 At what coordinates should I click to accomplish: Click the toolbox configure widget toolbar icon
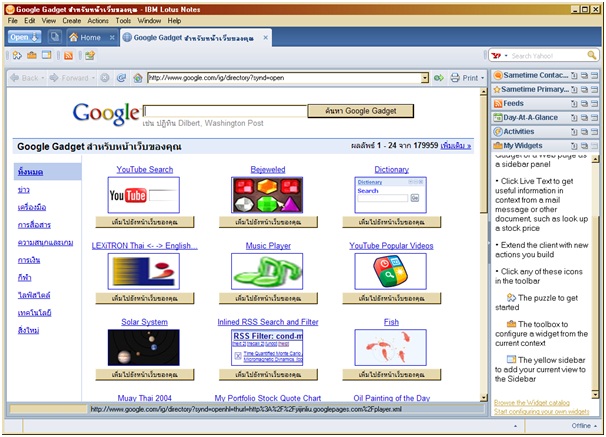coord(32,56)
